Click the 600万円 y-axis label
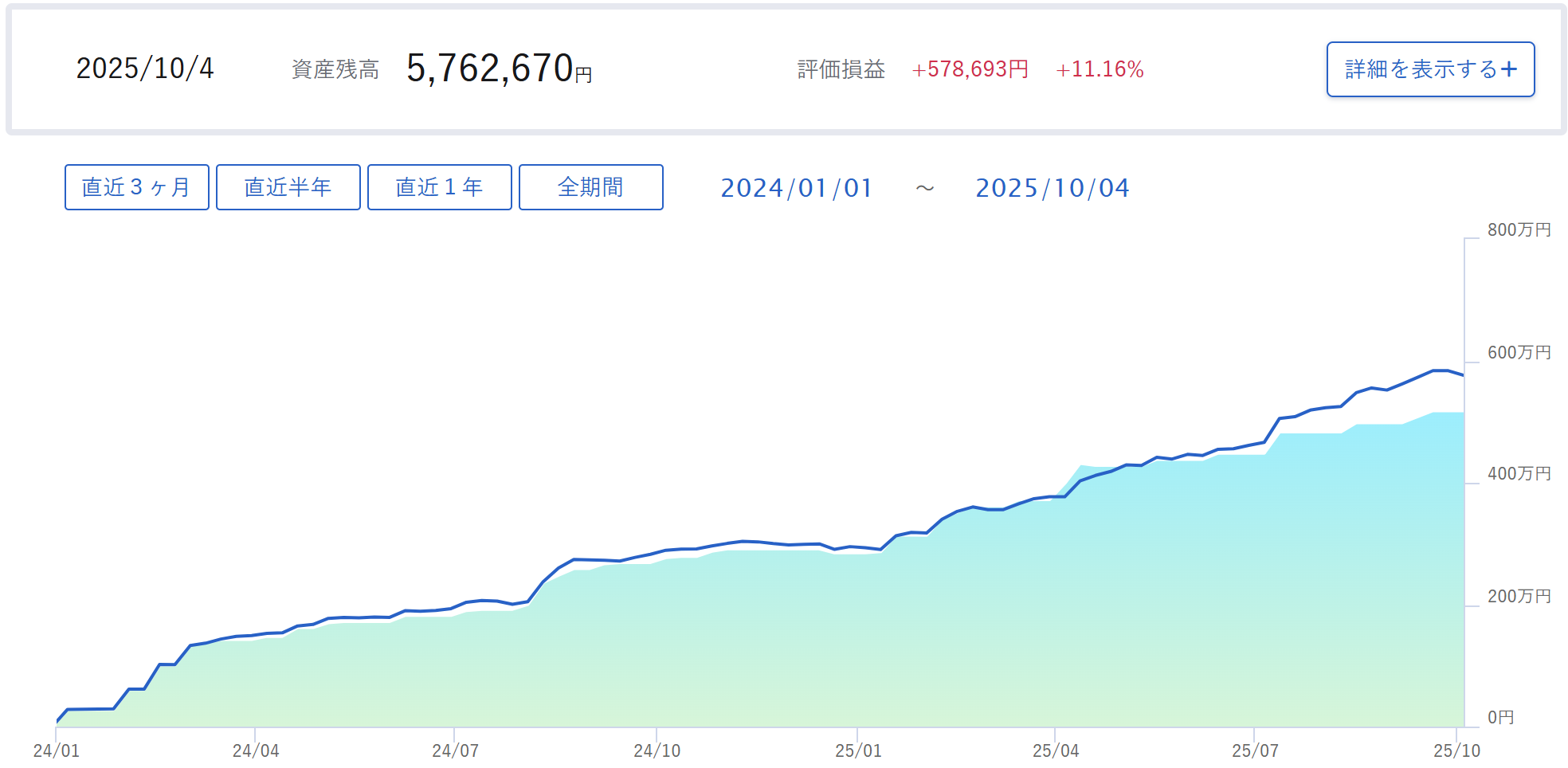 pyautogui.click(x=1519, y=352)
